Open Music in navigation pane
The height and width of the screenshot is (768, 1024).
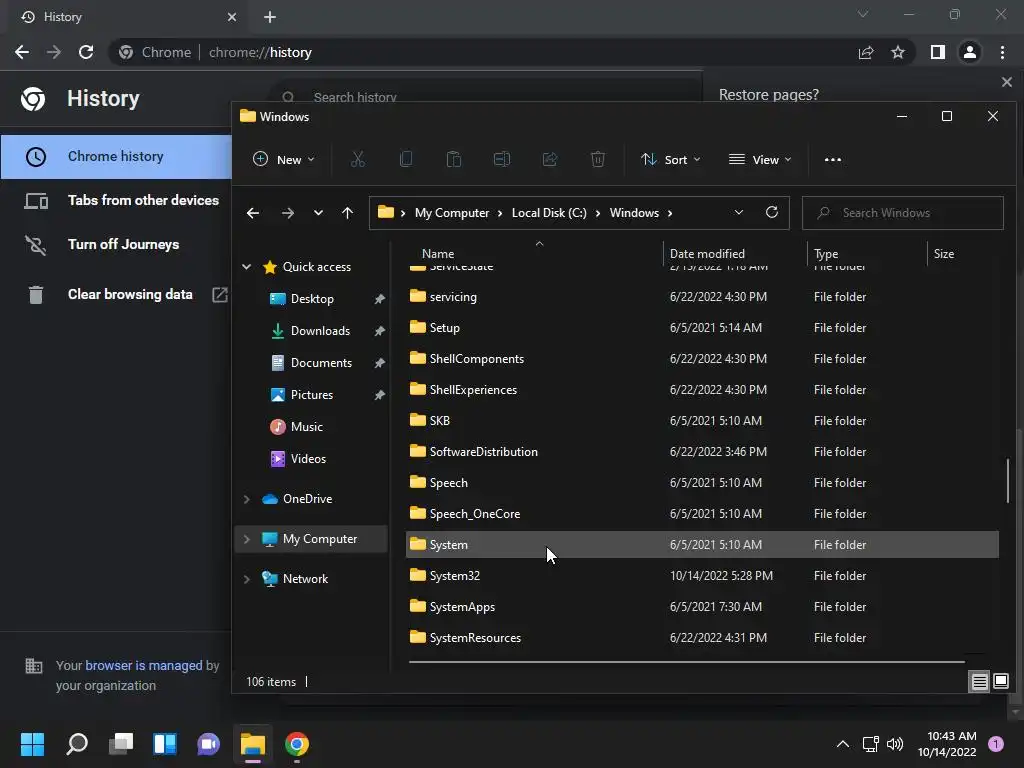click(x=306, y=427)
